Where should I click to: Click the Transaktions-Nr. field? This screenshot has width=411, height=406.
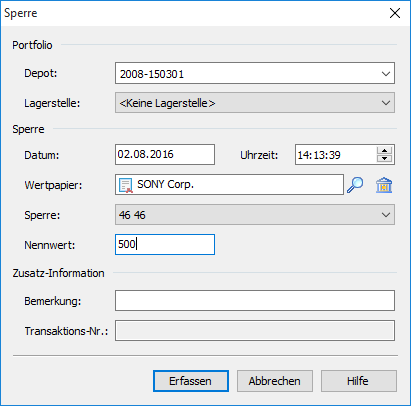click(x=255, y=331)
